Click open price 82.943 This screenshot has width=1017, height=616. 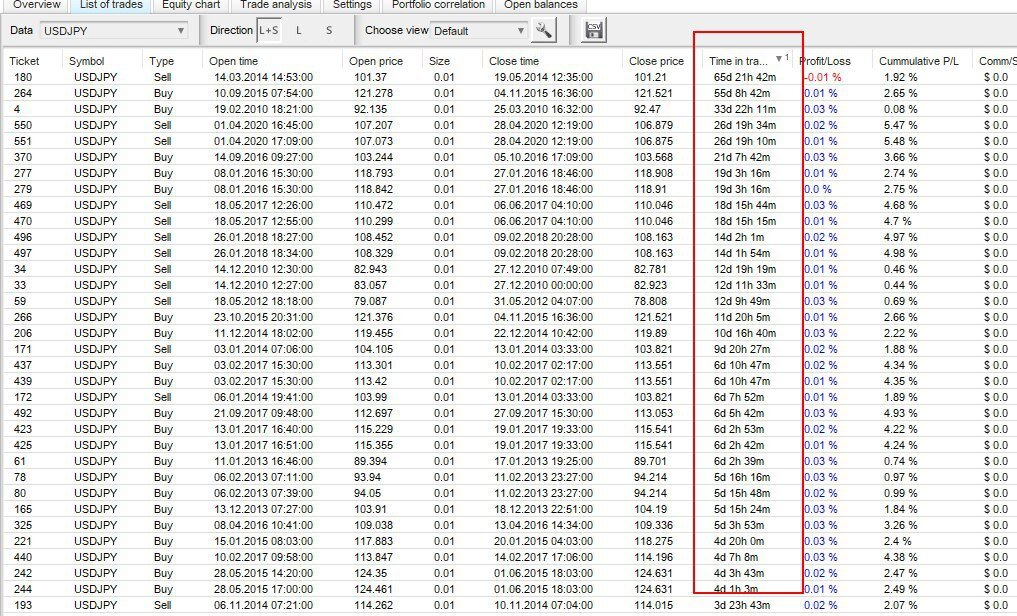click(370, 269)
